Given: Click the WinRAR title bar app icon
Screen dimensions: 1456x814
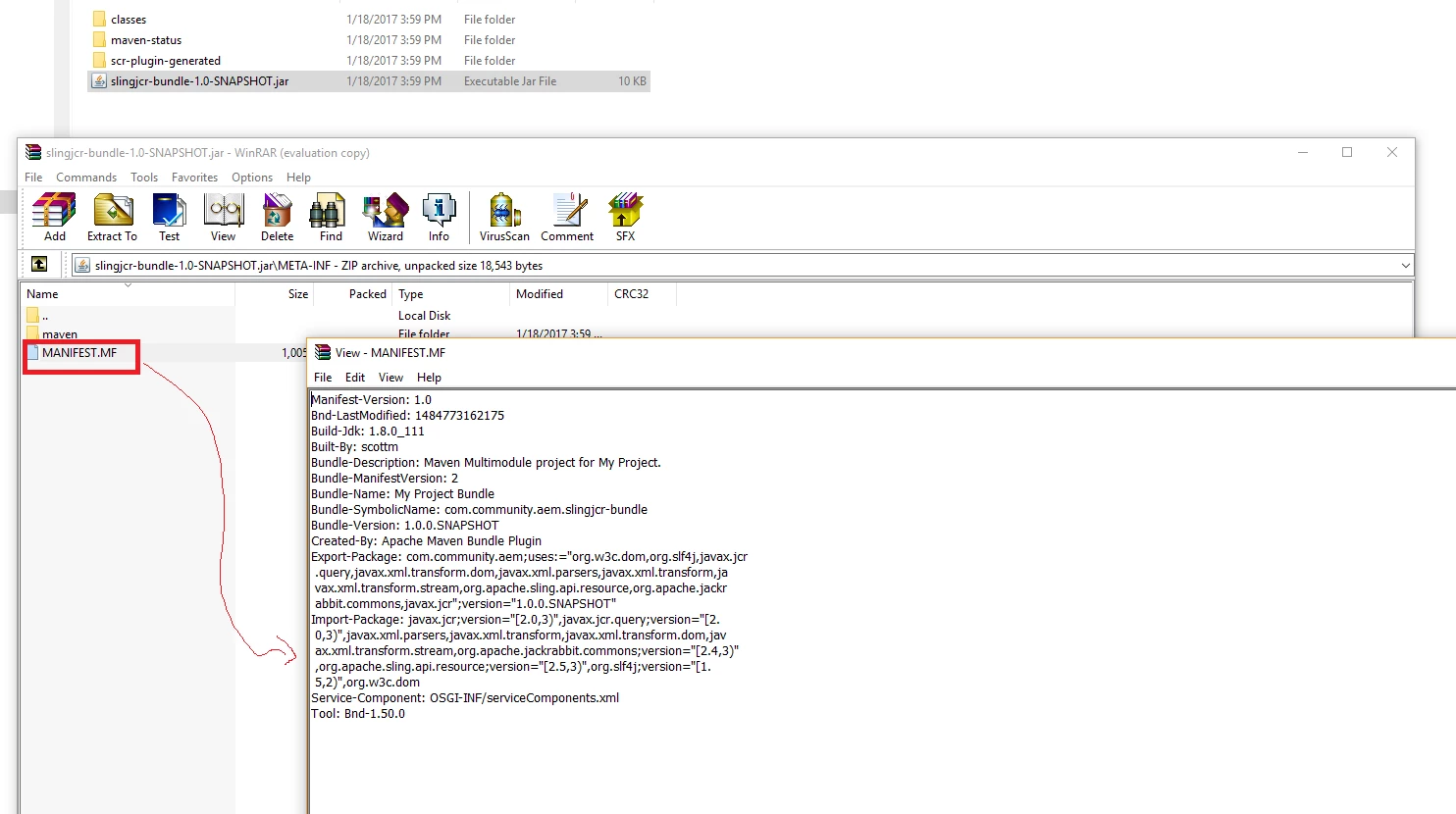Looking at the screenshot, I should (x=33, y=152).
